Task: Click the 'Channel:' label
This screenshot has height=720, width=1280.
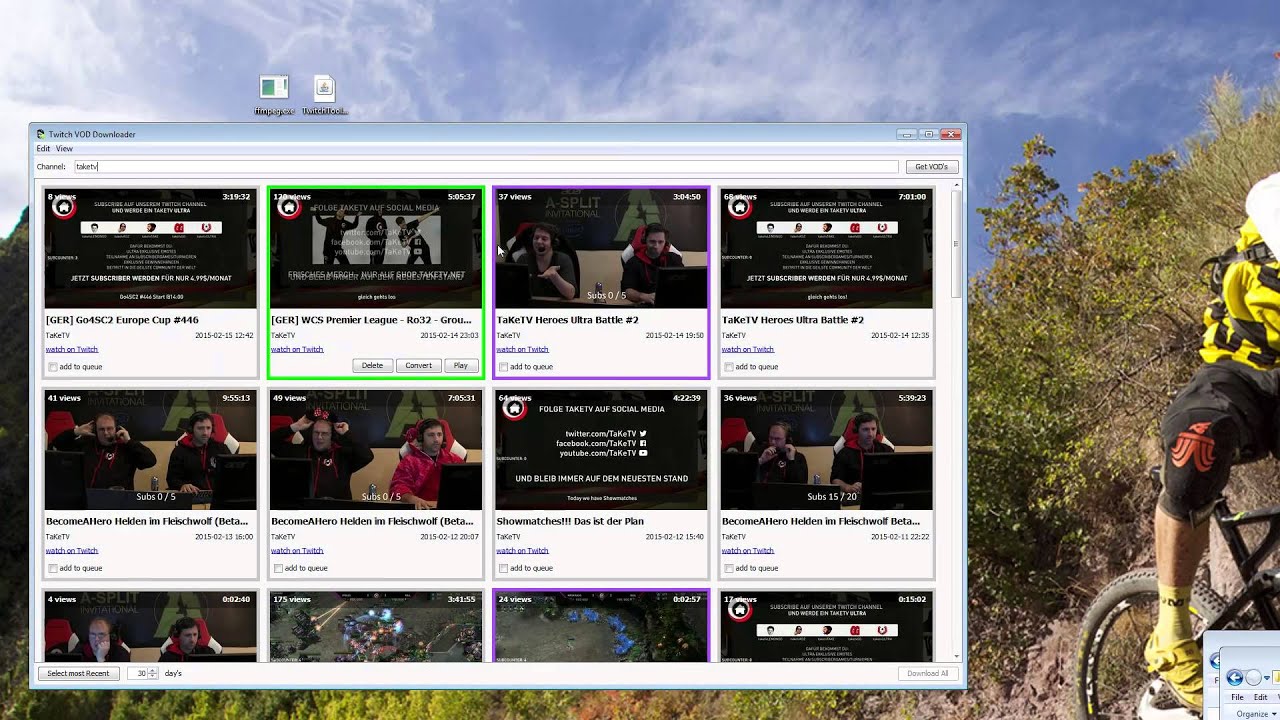Action: pos(51,167)
